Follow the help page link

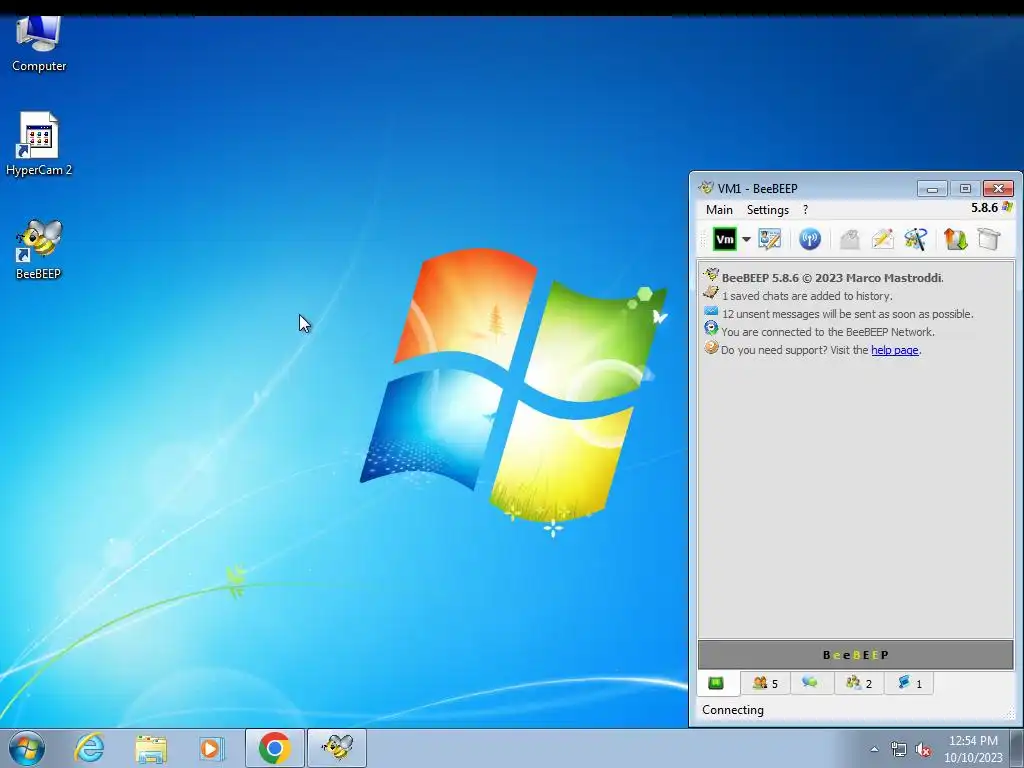coord(895,350)
